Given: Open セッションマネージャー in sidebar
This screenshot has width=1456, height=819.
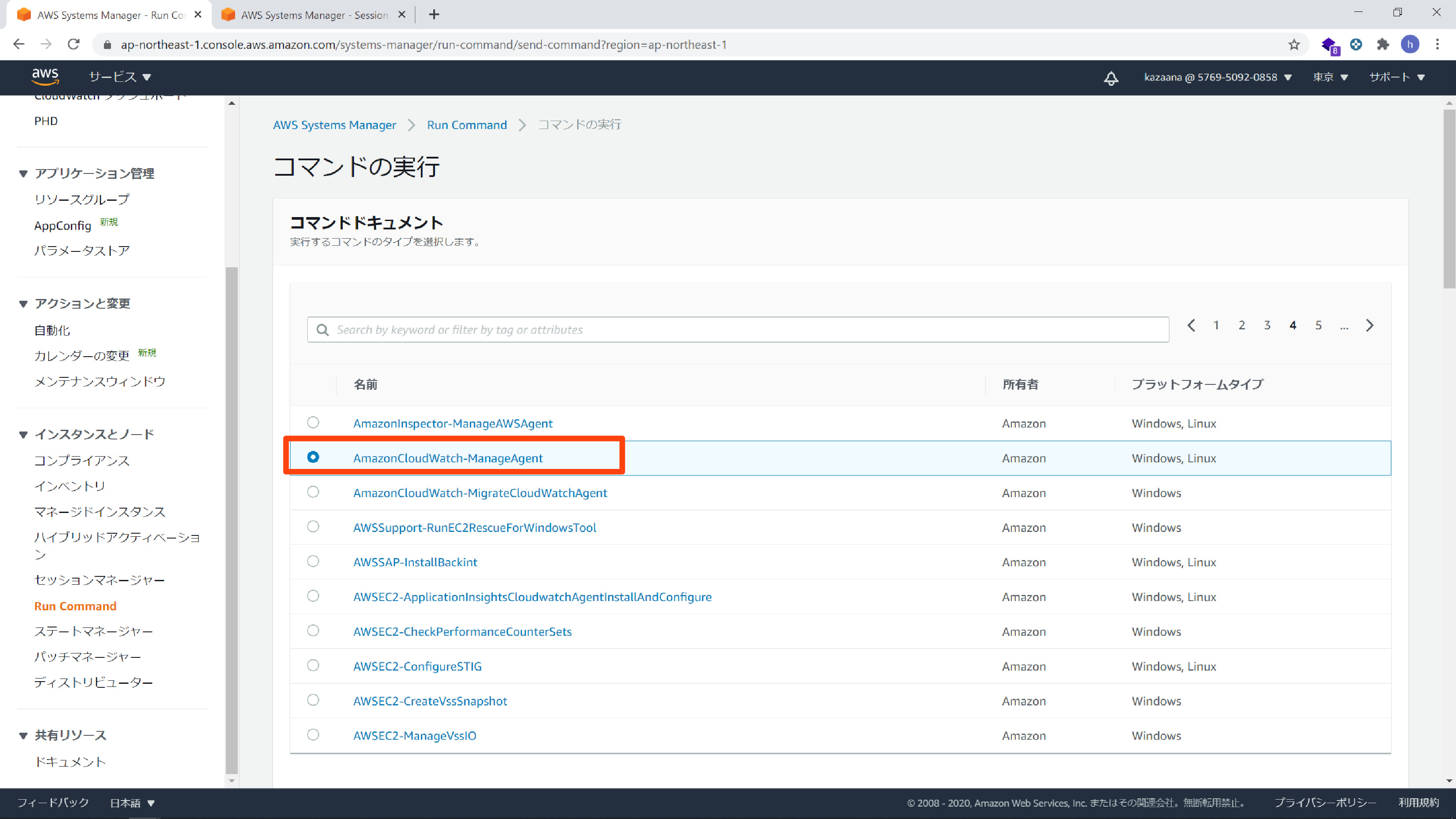Looking at the screenshot, I should tap(100, 580).
